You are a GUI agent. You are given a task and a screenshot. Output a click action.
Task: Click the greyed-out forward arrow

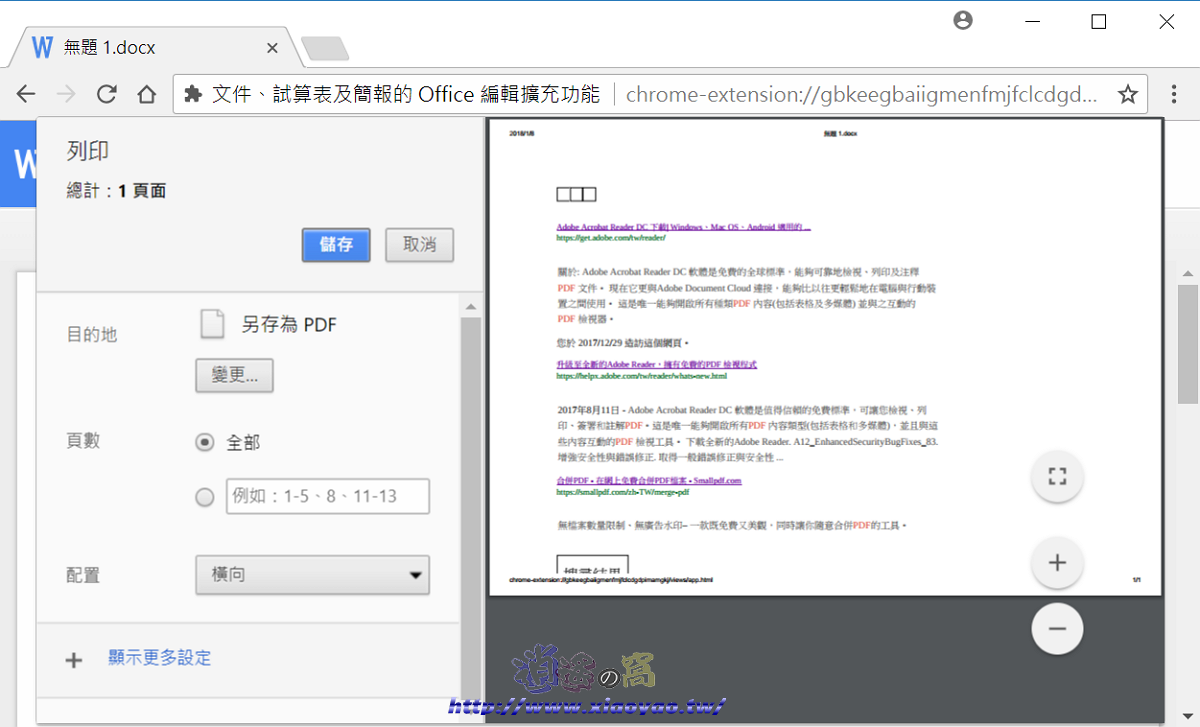click(66, 94)
